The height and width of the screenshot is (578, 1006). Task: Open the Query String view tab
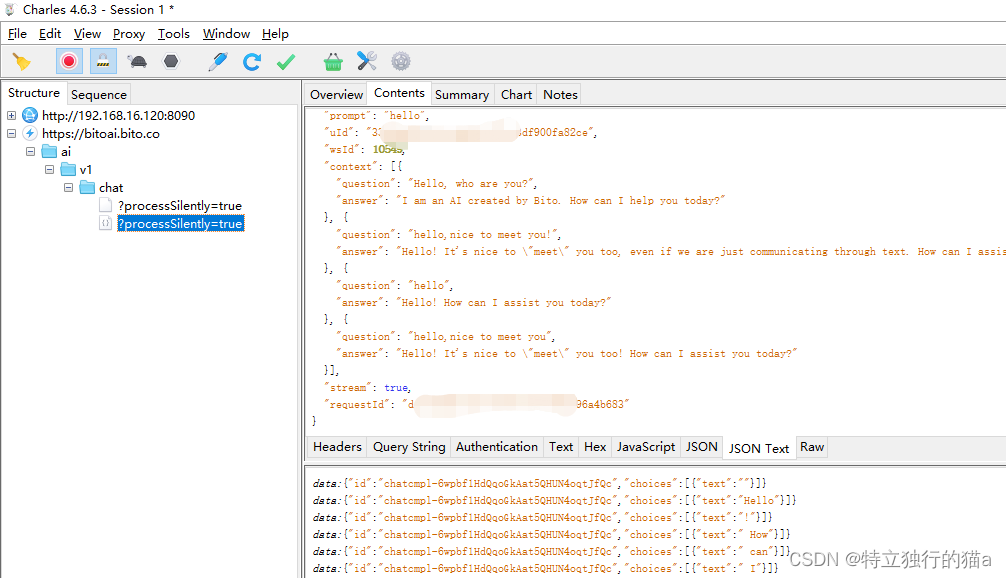[x=409, y=447]
